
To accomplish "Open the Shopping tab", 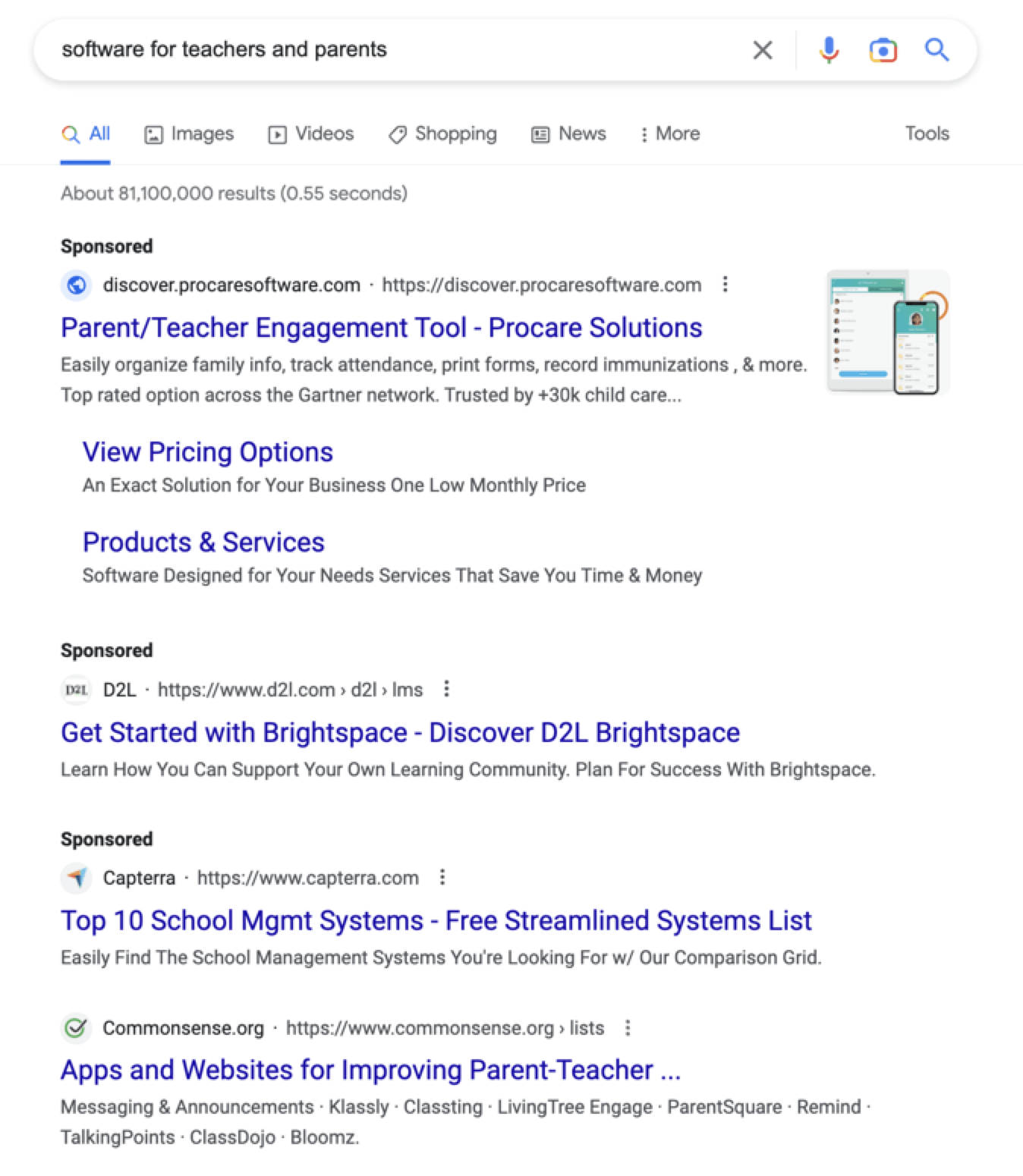I will coord(442,134).
